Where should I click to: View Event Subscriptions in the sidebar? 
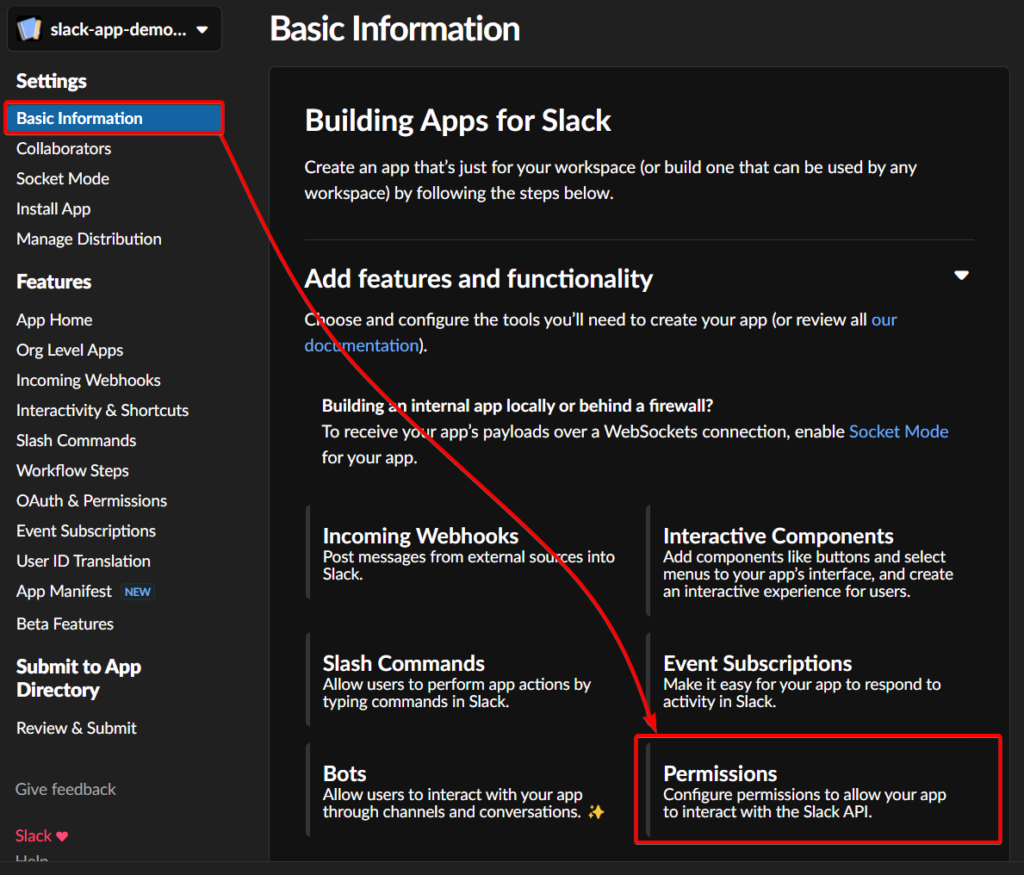pyautogui.click(x=85, y=531)
